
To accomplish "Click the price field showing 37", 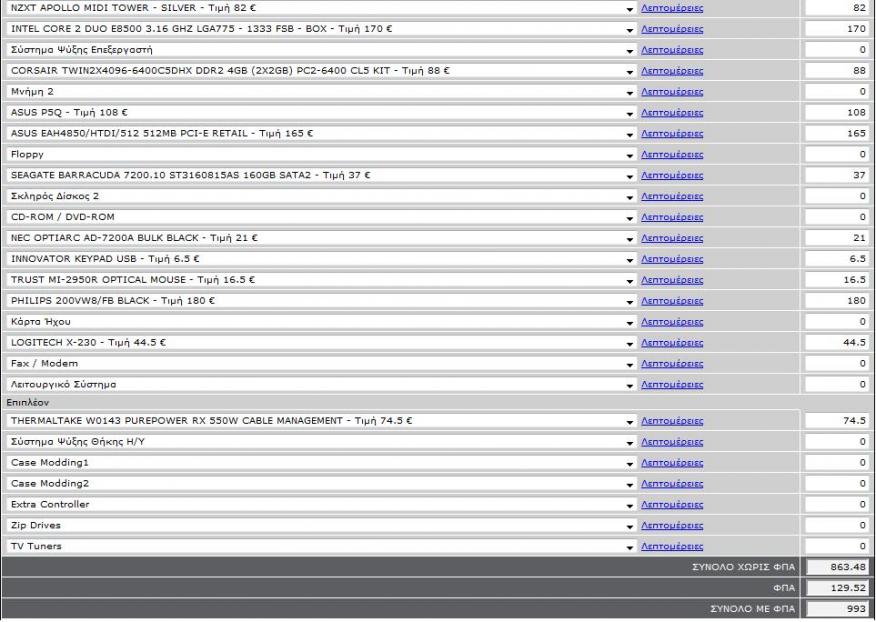I will 837,175.
